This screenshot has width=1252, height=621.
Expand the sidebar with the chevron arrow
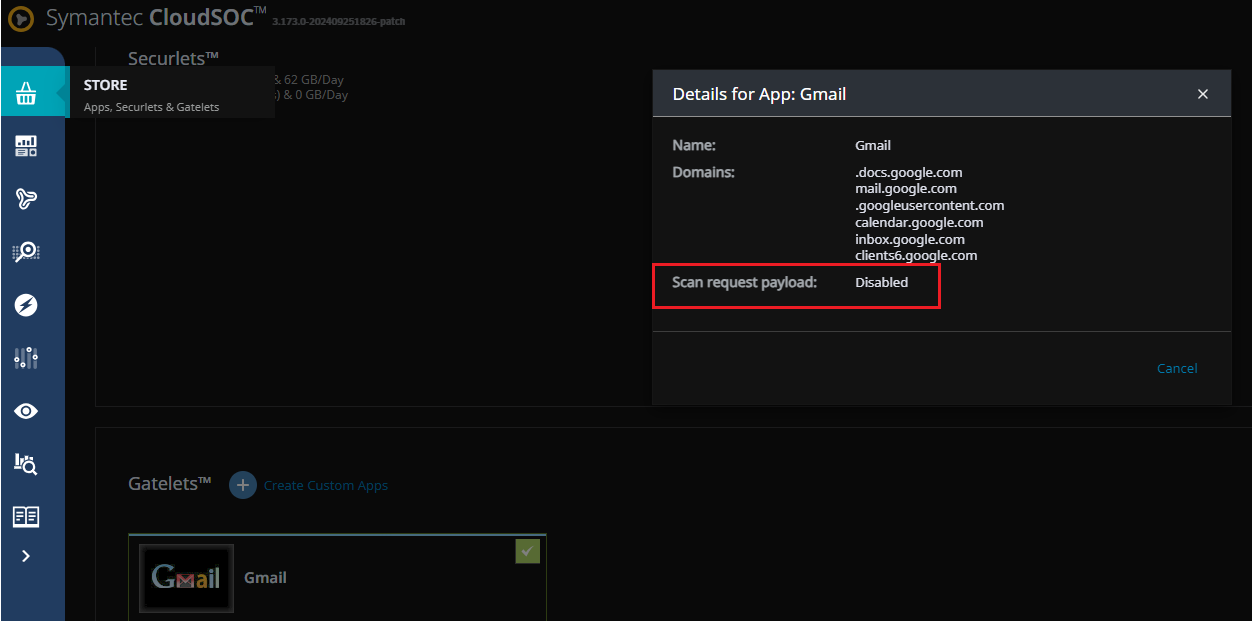click(x=26, y=556)
